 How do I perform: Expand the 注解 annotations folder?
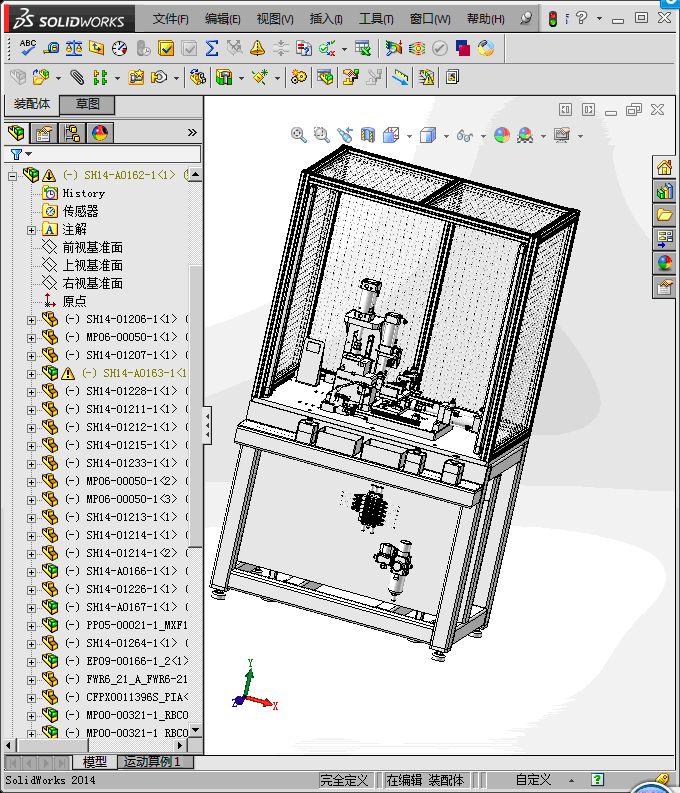point(31,231)
